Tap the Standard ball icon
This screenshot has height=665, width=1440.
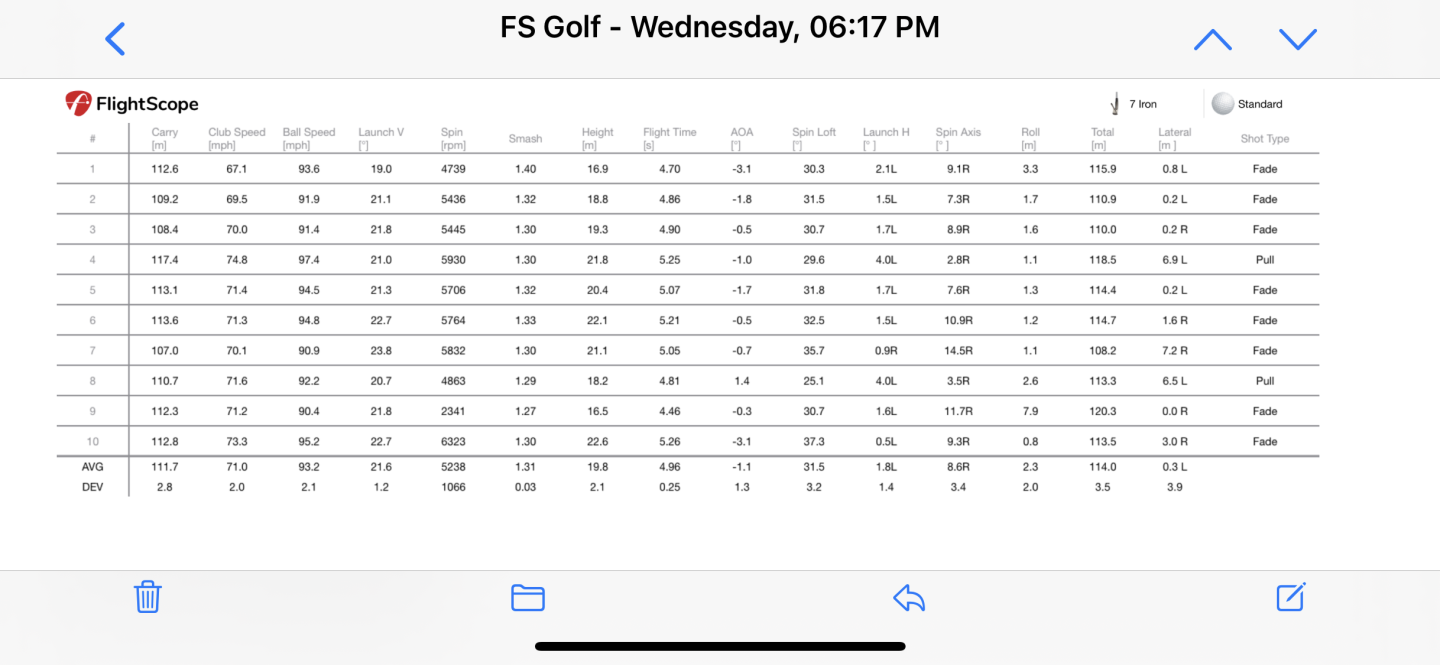[1222, 103]
